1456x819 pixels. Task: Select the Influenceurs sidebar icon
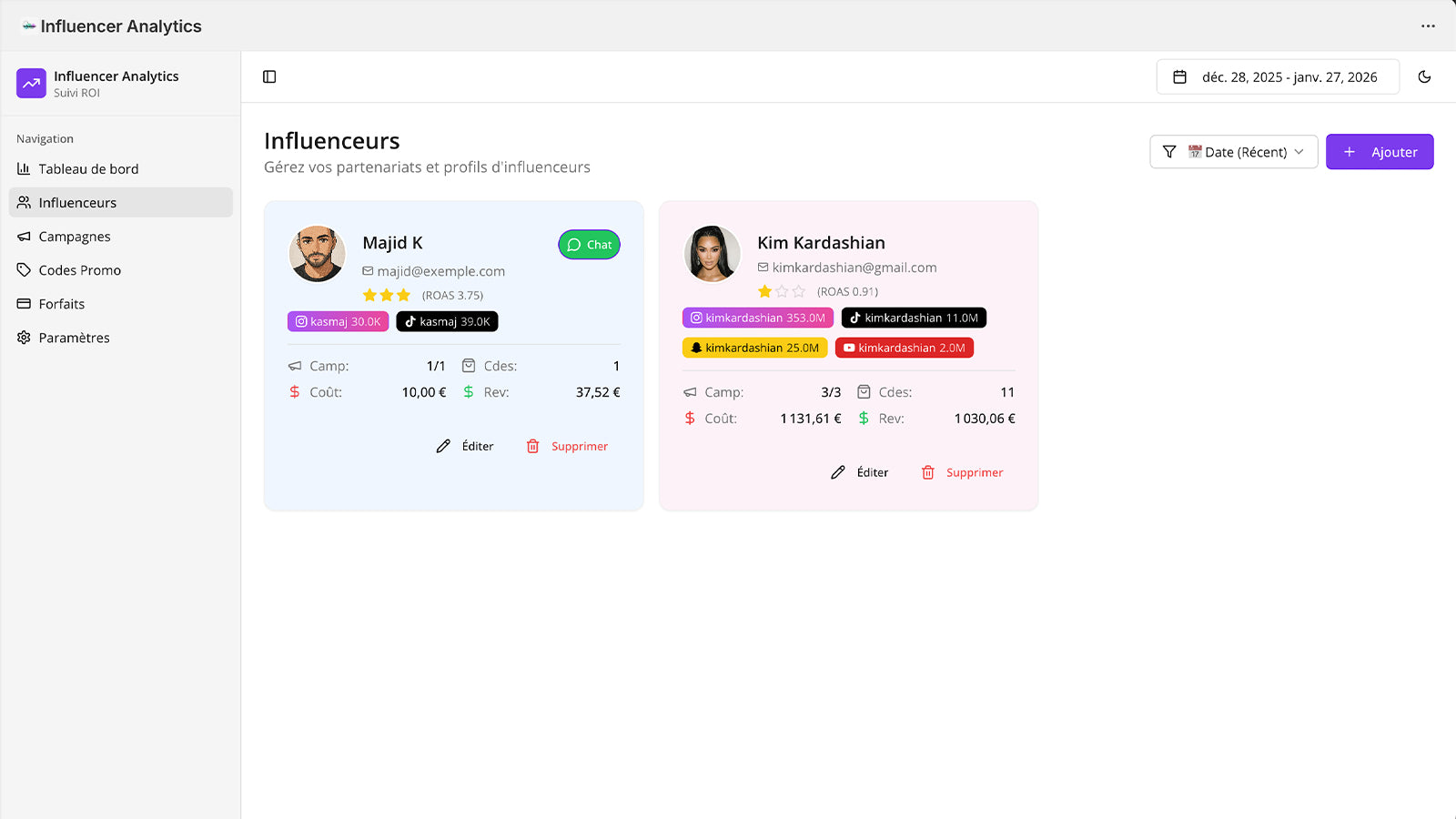pos(23,202)
